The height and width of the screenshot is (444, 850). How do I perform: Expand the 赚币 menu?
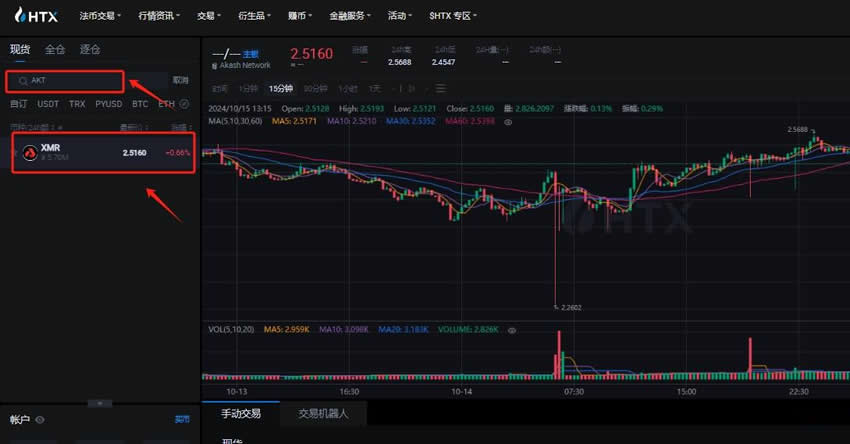(300, 16)
